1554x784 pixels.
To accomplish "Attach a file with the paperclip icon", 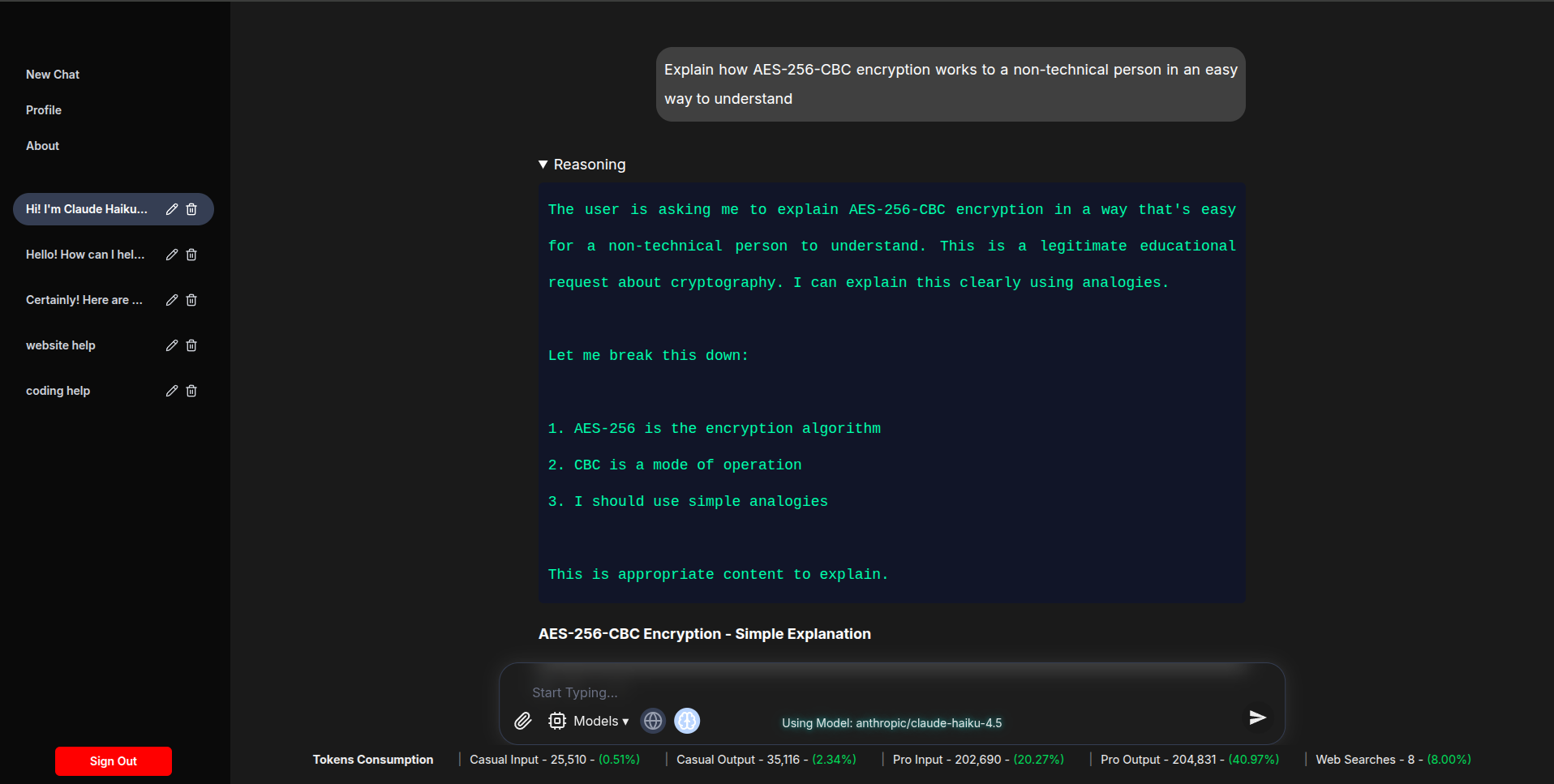I will [x=523, y=721].
